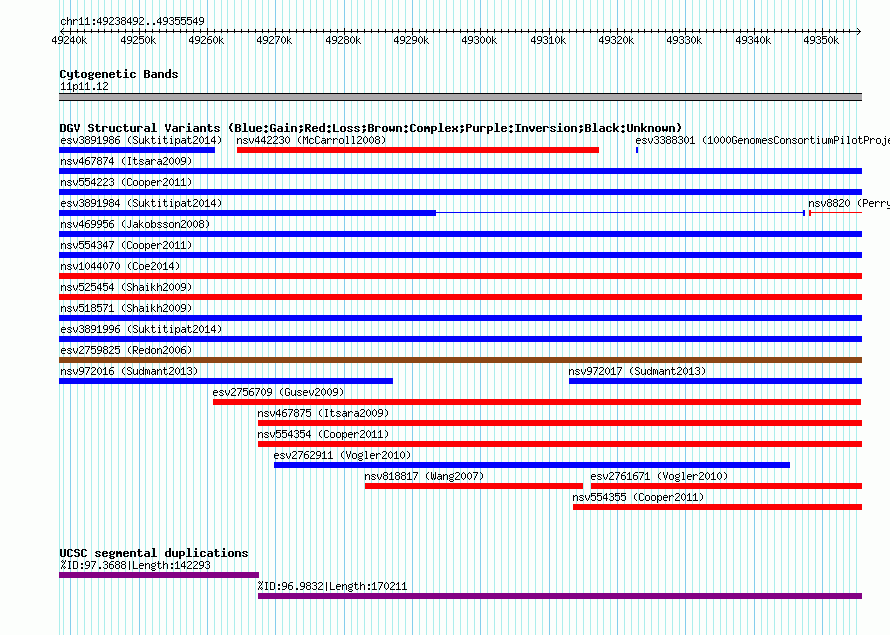890x635 pixels.
Task: Click the 49260k ruler tick label
Action: pyautogui.click(x=206, y=40)
